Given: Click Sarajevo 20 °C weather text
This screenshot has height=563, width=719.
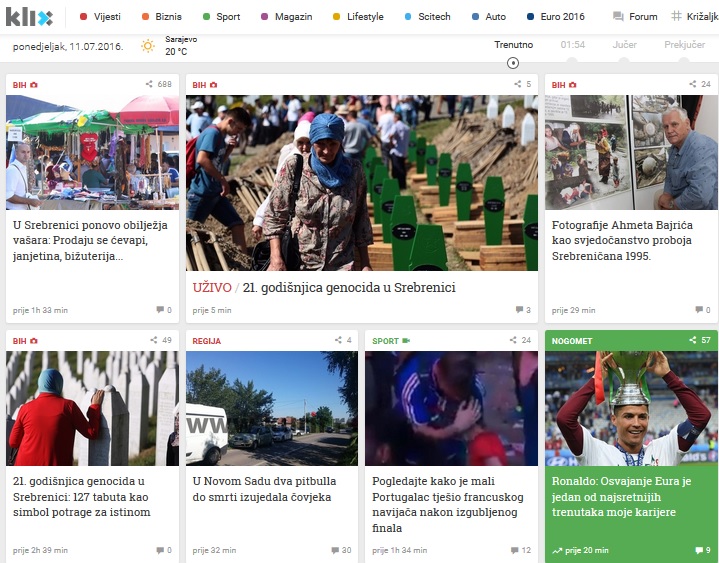Looking at the screenshot, I should 181,46.
